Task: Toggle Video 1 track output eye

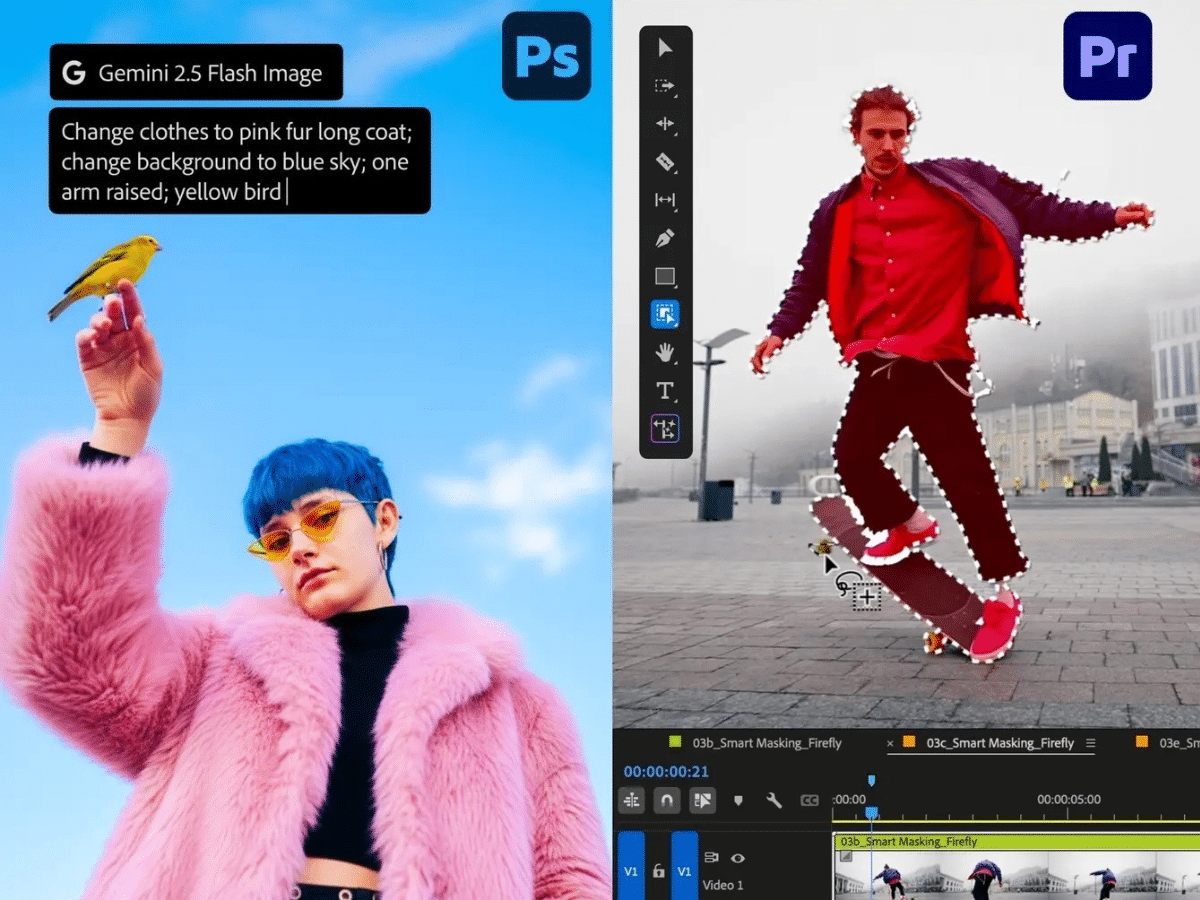Action: 738,858
